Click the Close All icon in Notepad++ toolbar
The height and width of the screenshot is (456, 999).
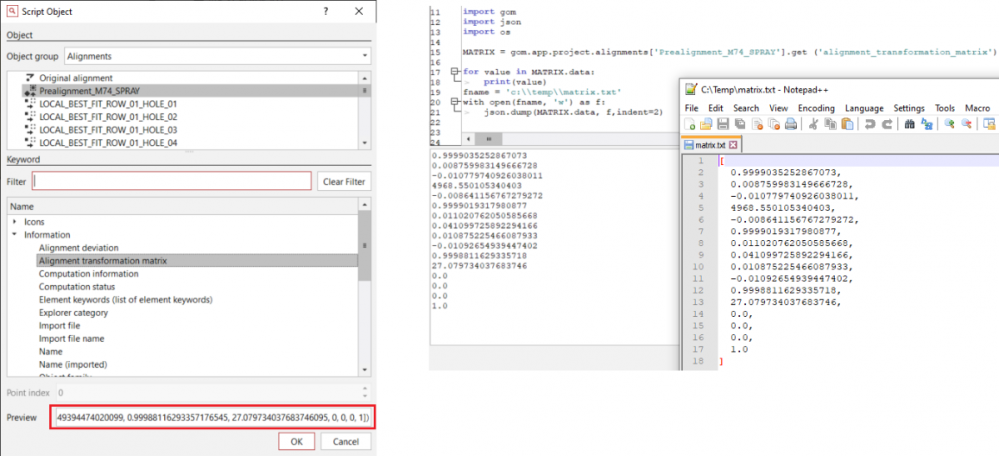point(774,124)
